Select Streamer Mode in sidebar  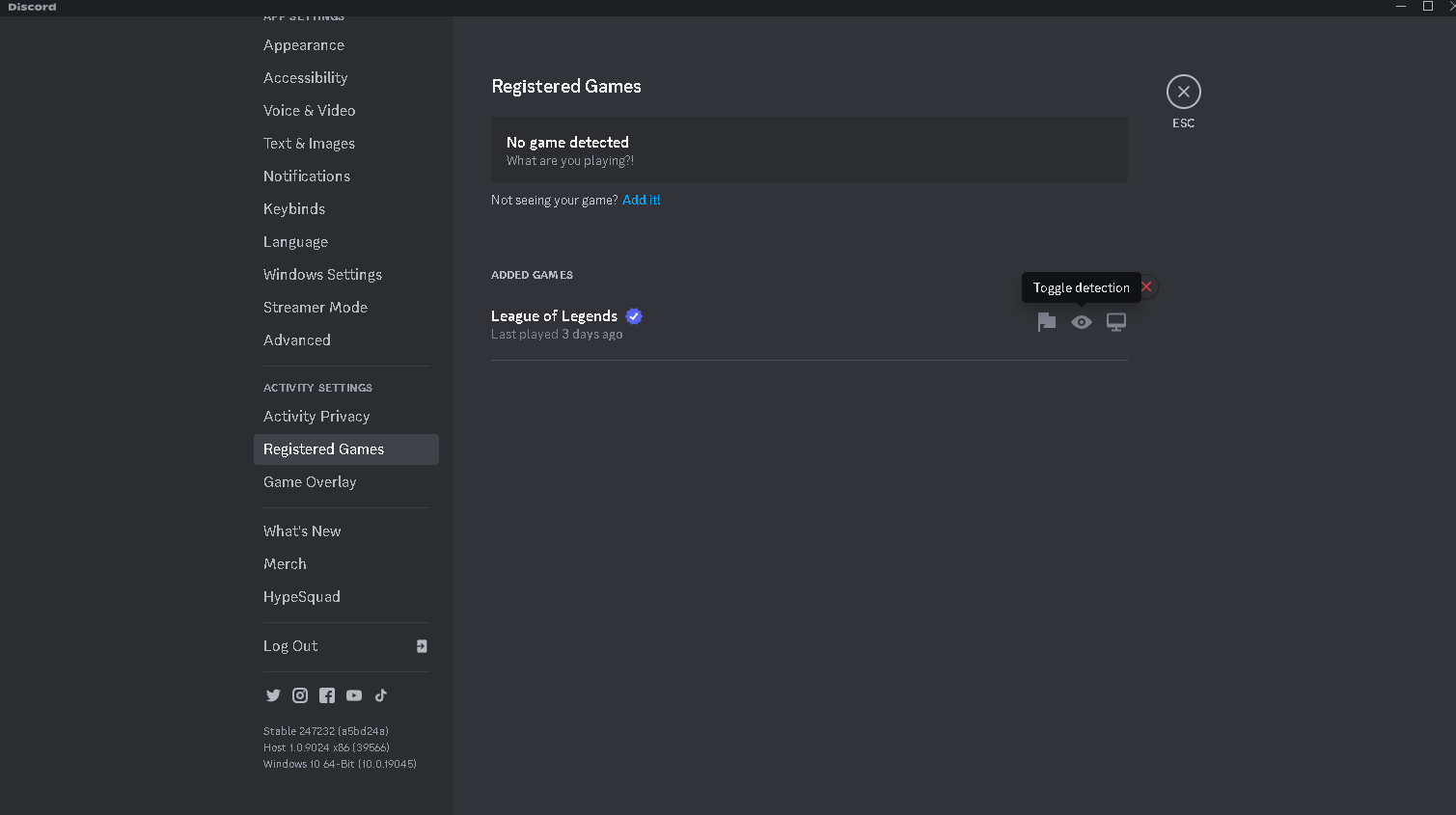point(316,308)
